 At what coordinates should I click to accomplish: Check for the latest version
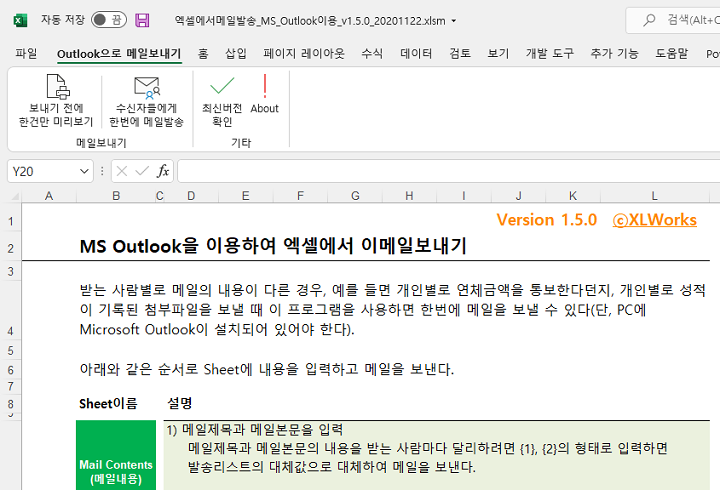[222, 100]
